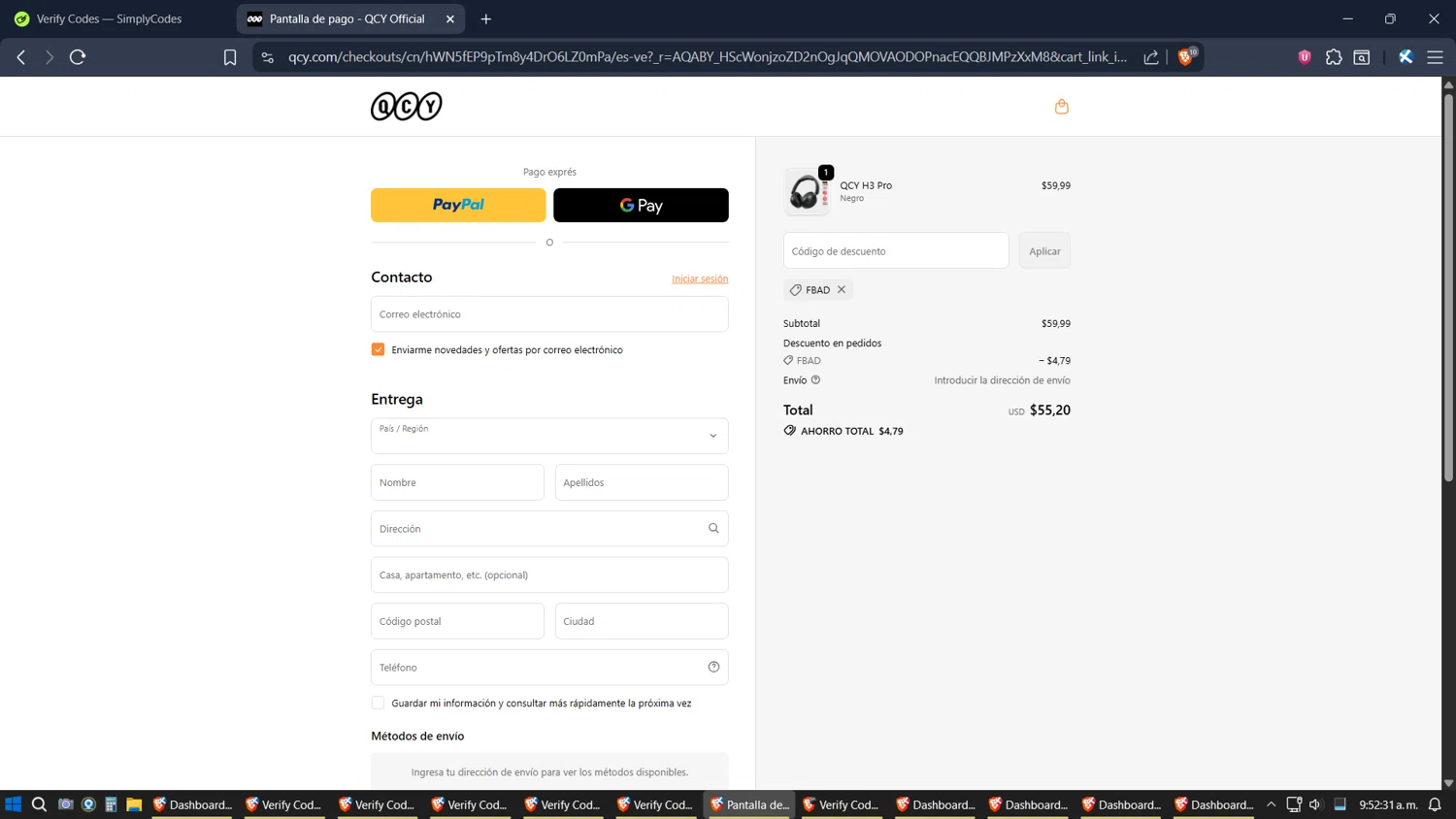This screenshot has width=1456, height=819.
Task: Click into the Dirección field
Action: (x=549, y=528)
